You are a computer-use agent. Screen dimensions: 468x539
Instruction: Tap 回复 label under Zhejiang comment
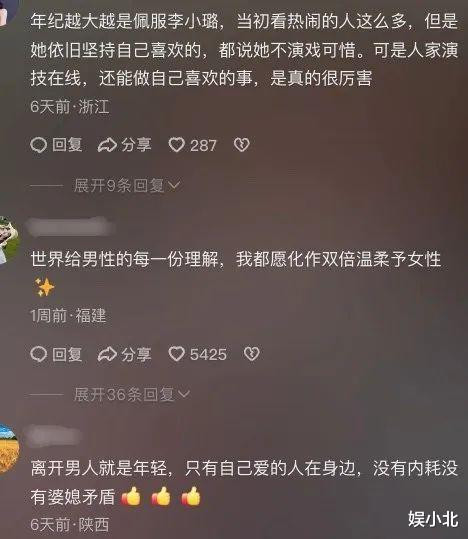[x=67, y=145]
